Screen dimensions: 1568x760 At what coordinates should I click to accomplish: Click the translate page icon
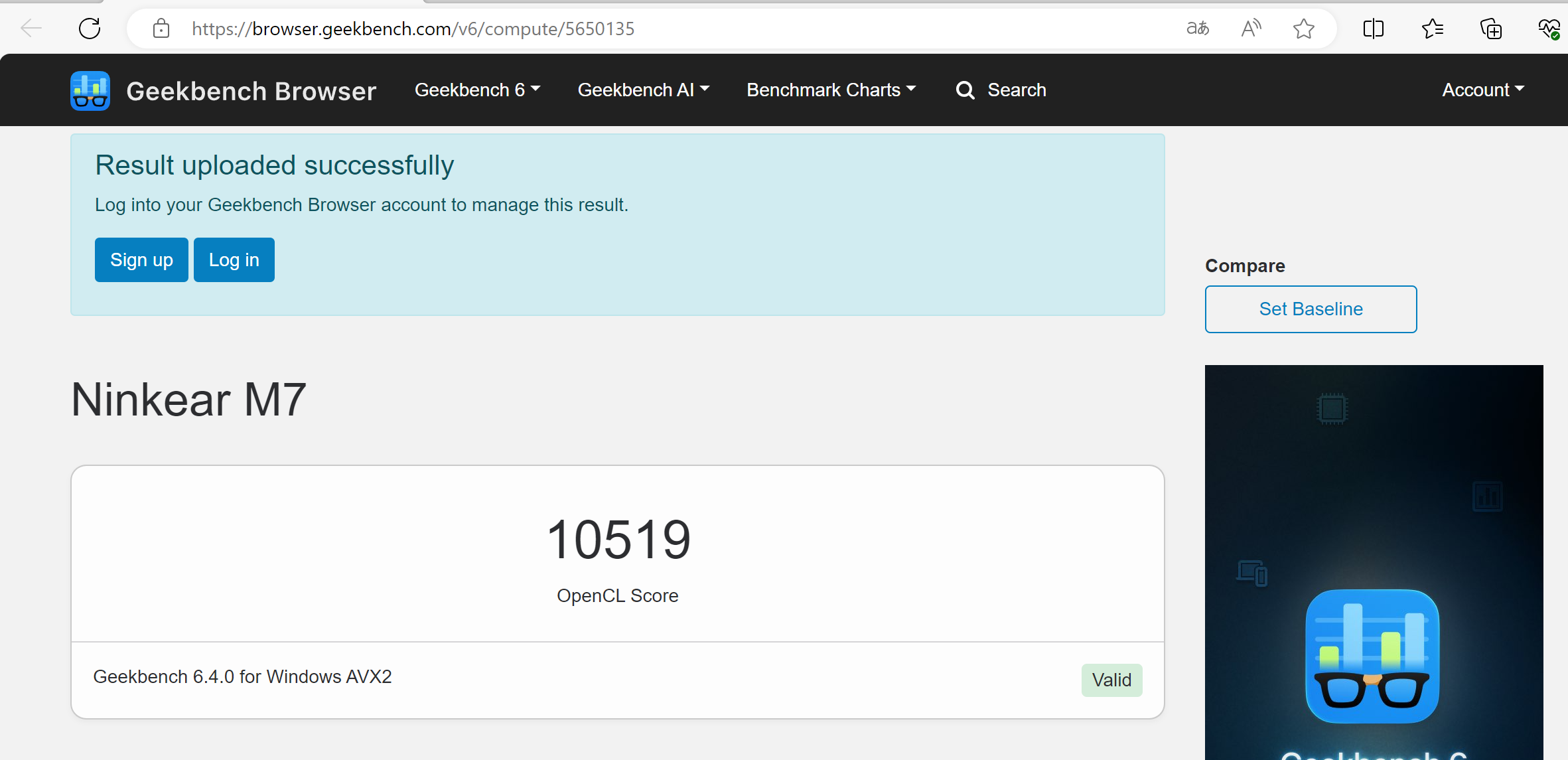pyautogui.click(x=1198, y=29)
